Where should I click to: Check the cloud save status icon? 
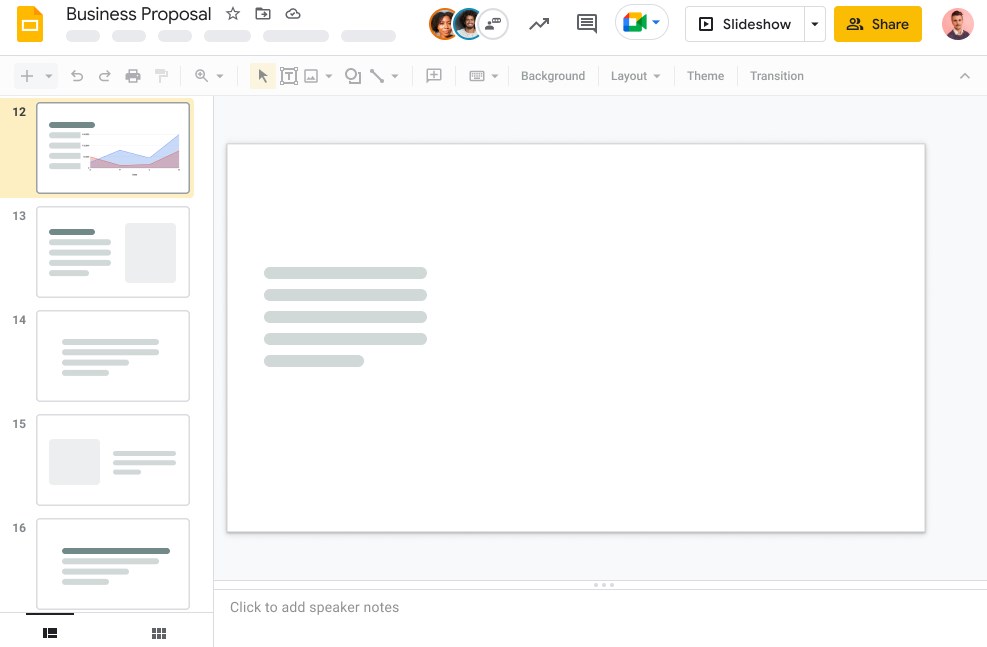point(293,13)
